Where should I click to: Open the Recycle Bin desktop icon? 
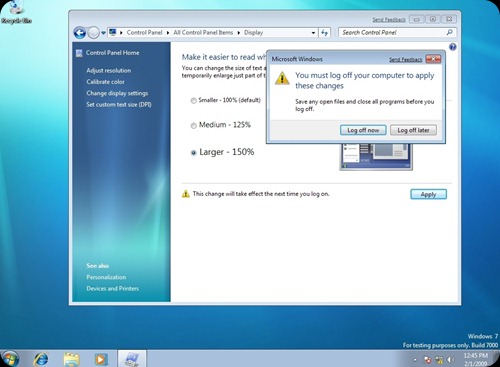pos(16,12)
